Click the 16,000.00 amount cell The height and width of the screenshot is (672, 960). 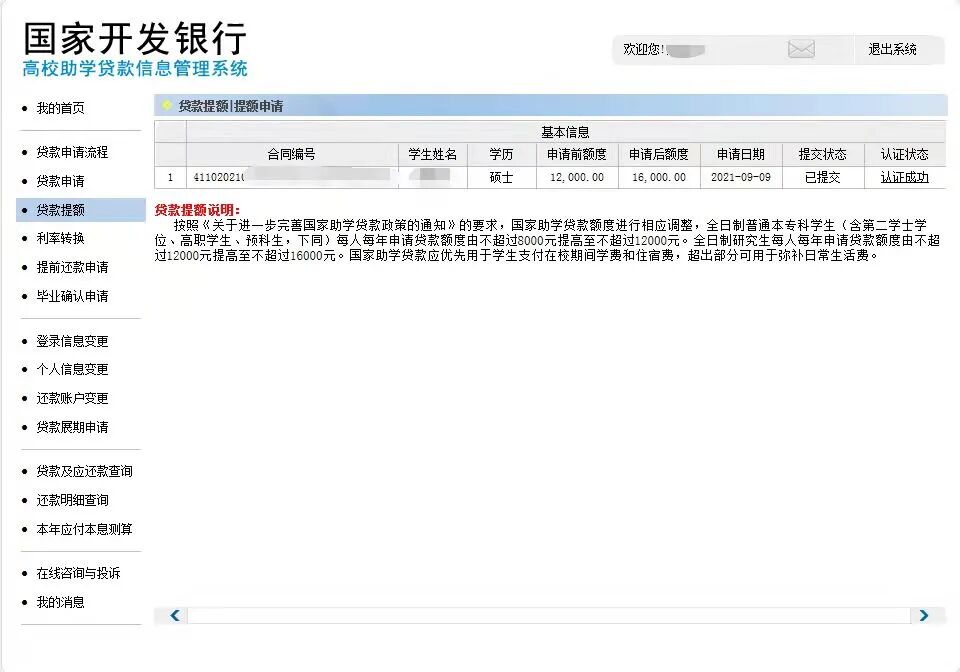pyautogui.click(x=659, y=177)
